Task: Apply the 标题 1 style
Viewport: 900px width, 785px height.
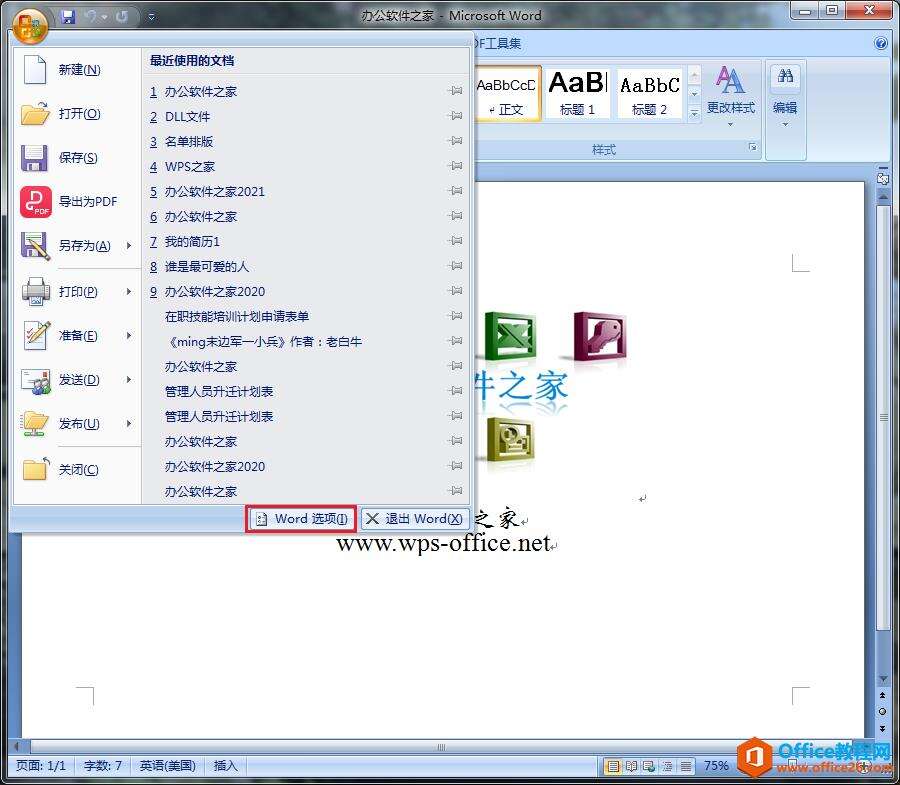Action: [x=577, y=94]
